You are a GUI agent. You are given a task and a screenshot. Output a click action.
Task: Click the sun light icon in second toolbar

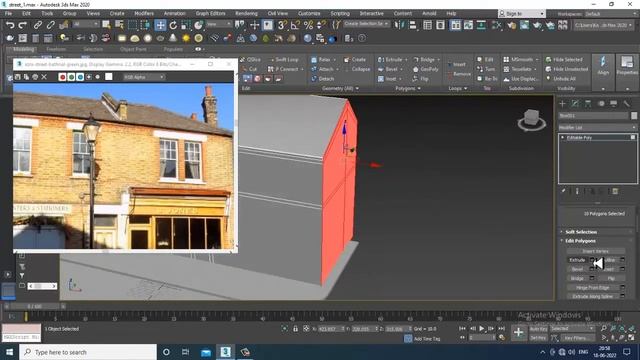pos(186,38)
